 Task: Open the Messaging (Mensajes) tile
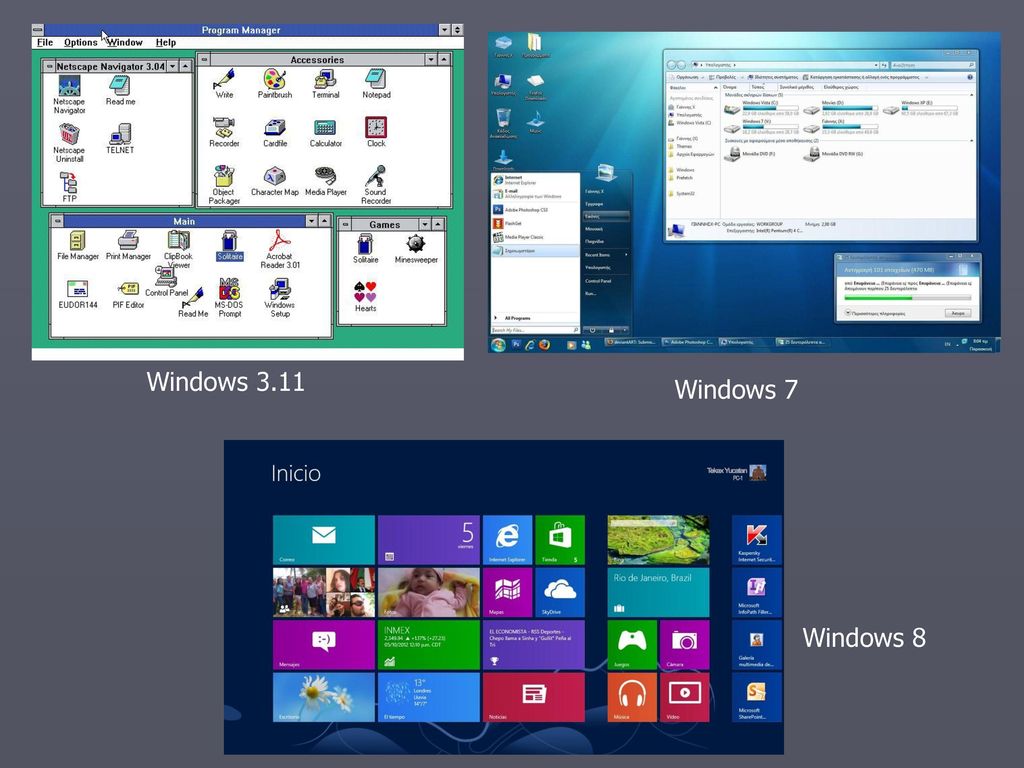point(324,645)
